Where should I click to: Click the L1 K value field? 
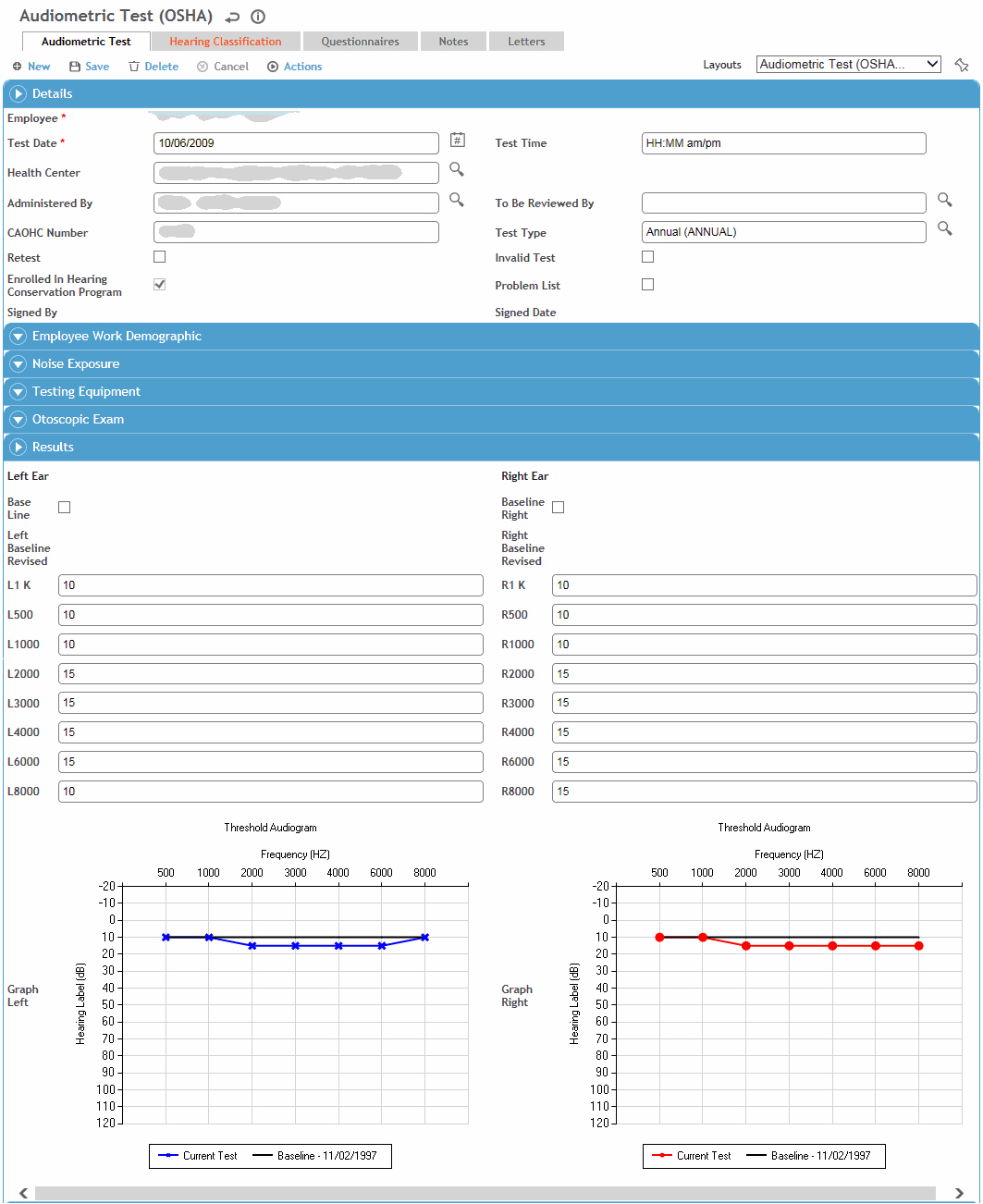[271, 585]
